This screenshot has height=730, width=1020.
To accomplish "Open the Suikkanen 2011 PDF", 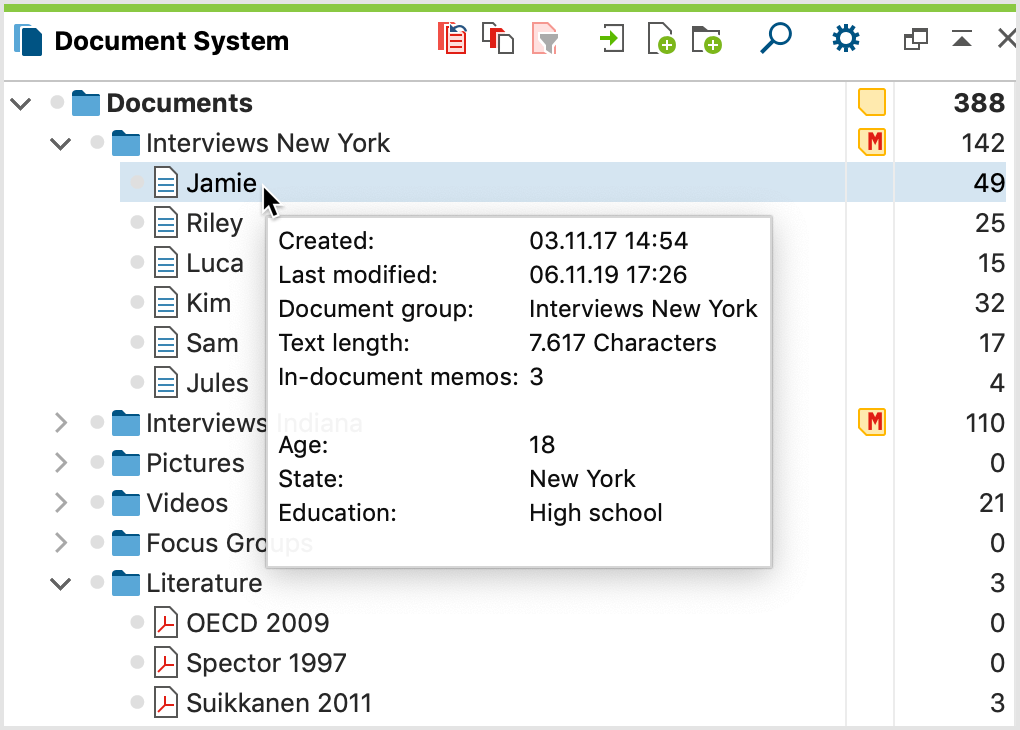I will 279,703.
